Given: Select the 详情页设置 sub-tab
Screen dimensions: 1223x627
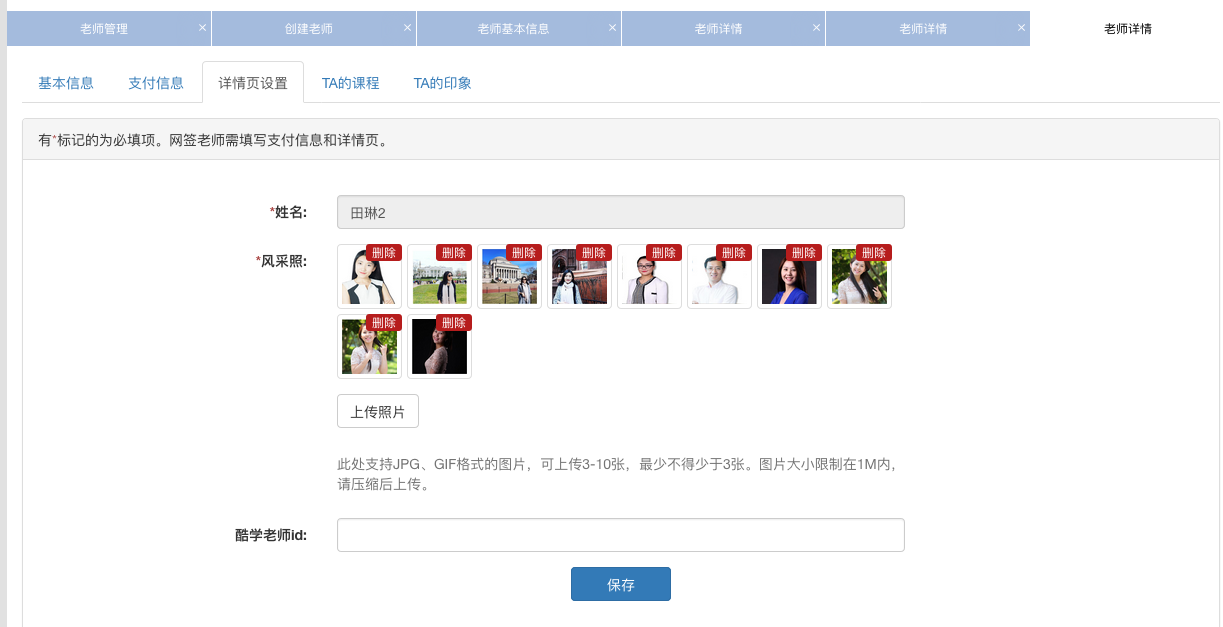Looking at the screenshot, I should 253,83.
